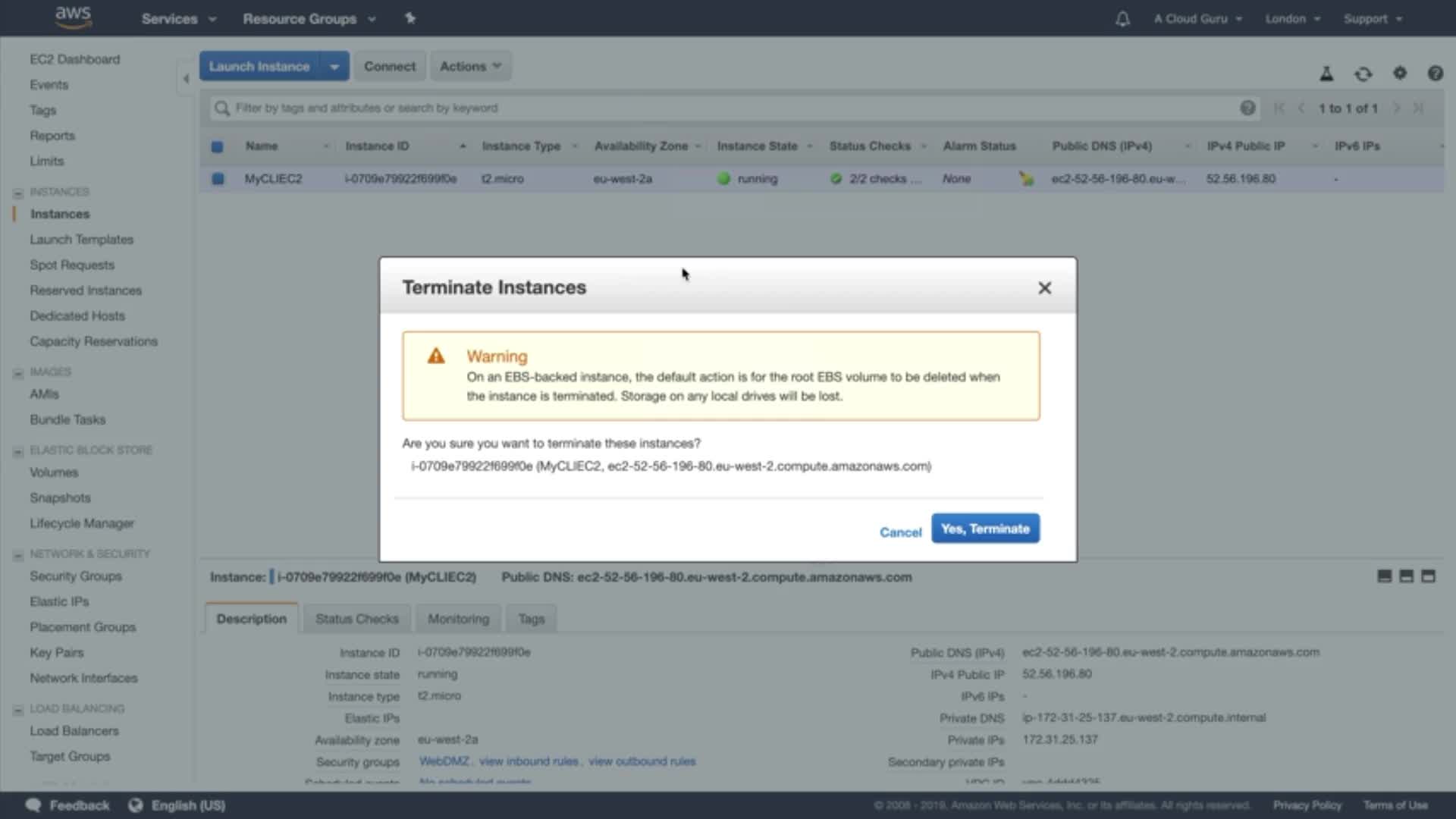
Task: Switch to the Status Checks tab
Action: click(x=356, y=619)
